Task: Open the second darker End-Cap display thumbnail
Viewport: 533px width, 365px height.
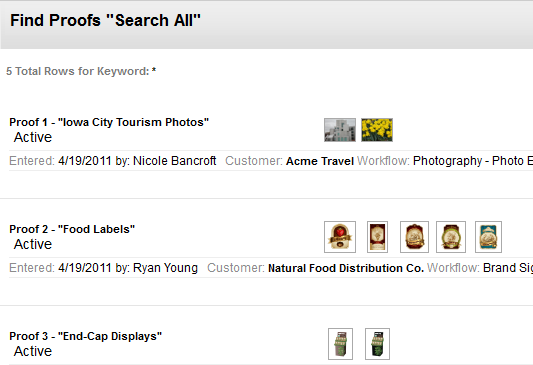Action: (377, 344)
